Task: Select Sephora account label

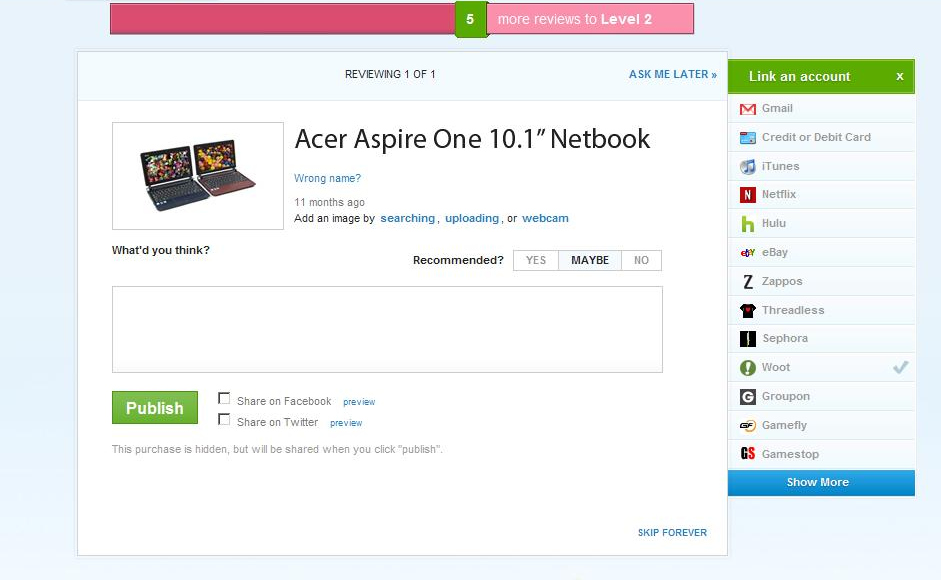Action: pos(785,339)
